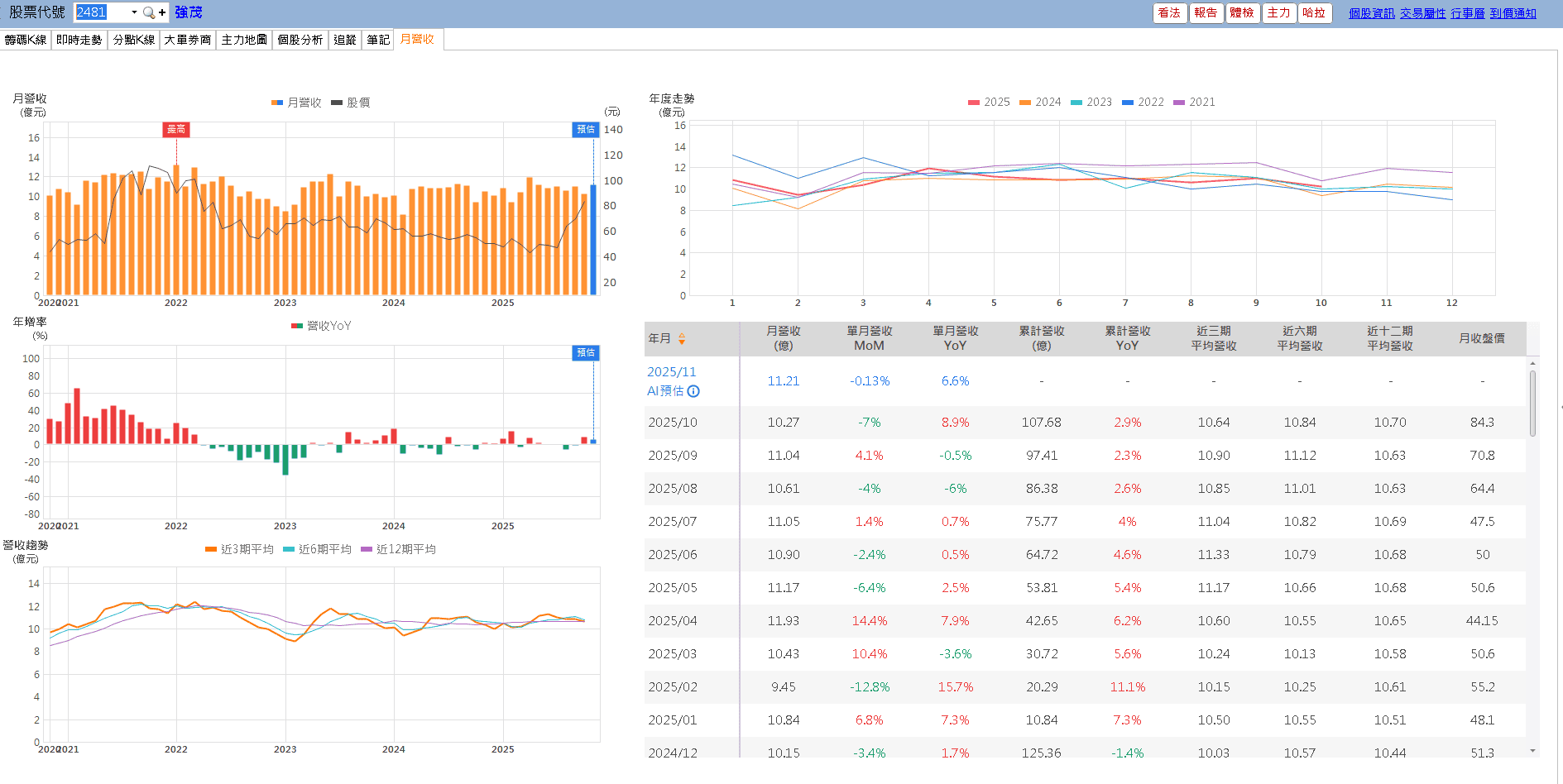Screen dimensions: 1563x784
Task: Toggle 近12期平均 legend entry
Action: 398,549
